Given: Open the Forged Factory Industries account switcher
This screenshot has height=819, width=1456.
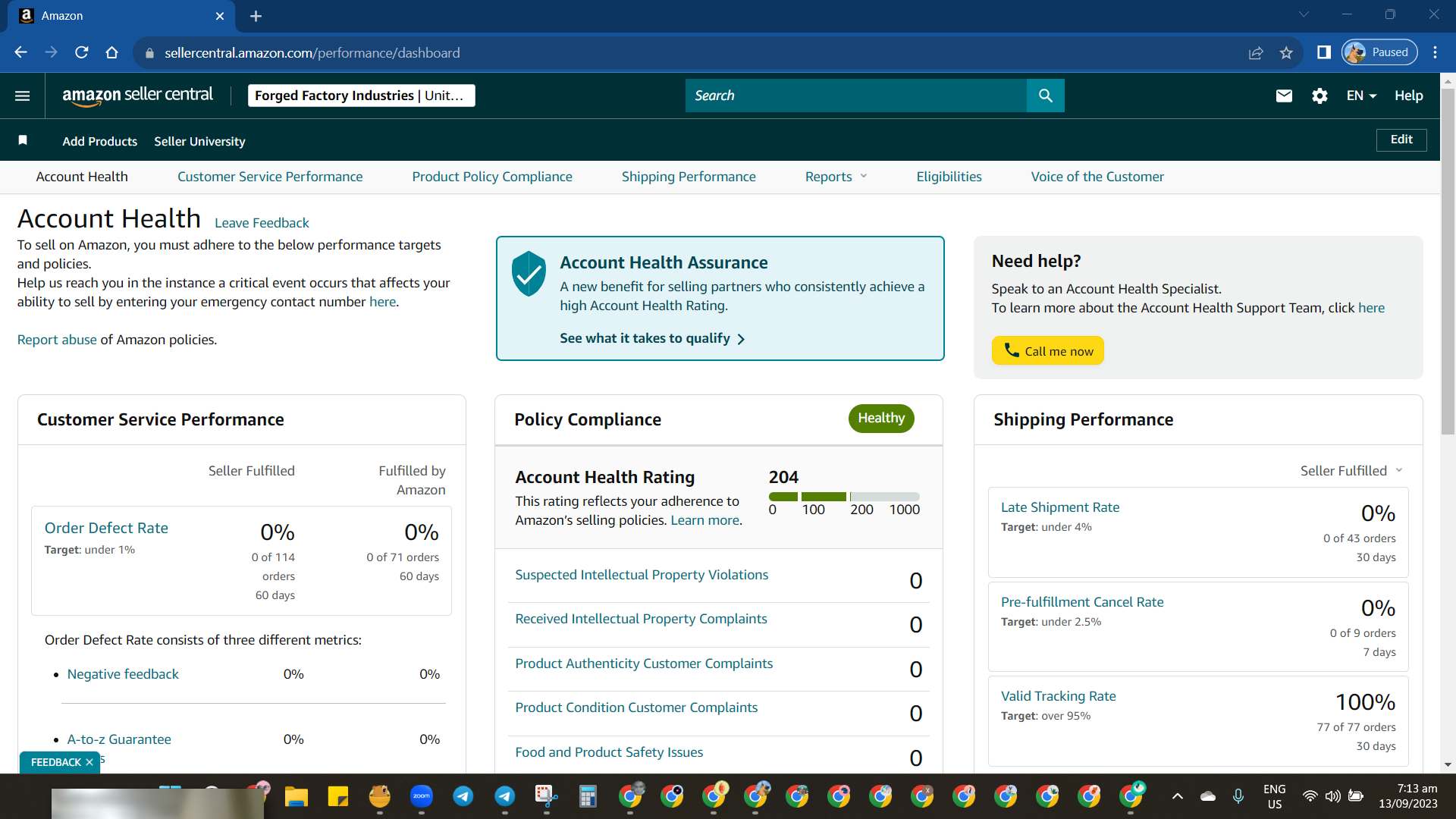Looking at the screenshot, I should point(361,96).
